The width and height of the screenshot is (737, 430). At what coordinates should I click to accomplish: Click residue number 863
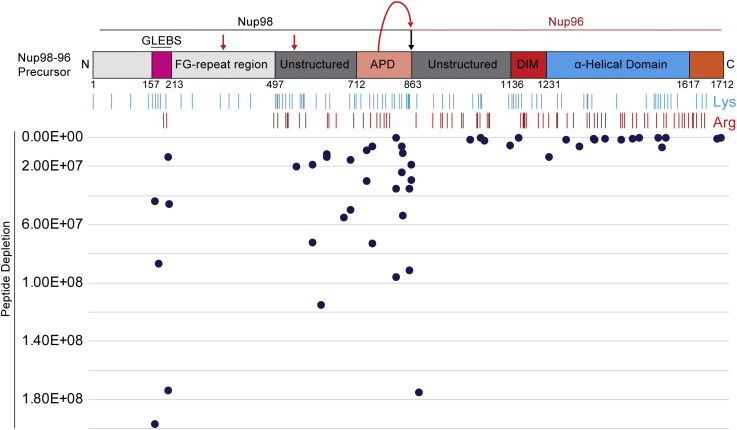[x=413, y=85]
